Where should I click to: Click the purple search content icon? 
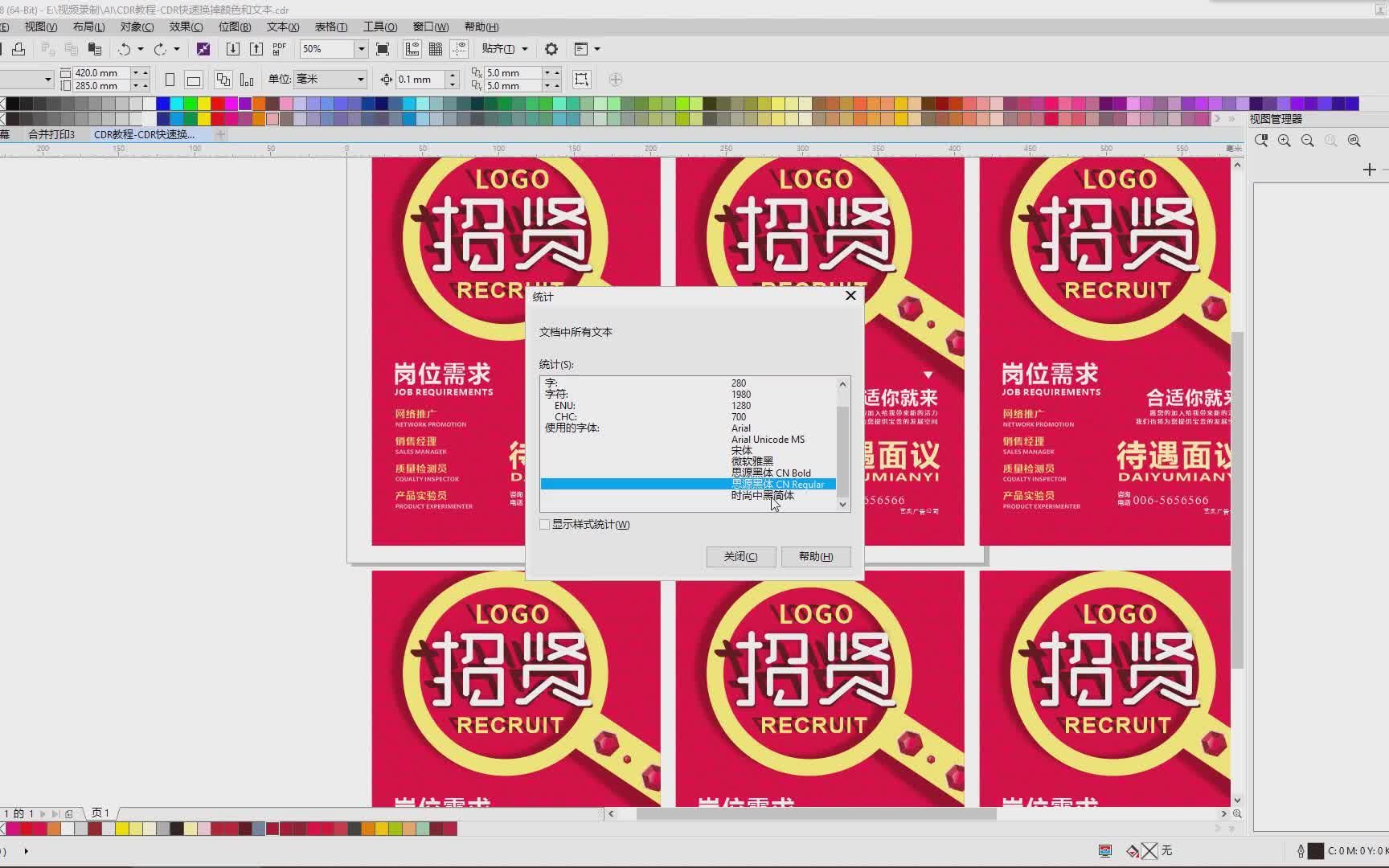pos(203,49)
